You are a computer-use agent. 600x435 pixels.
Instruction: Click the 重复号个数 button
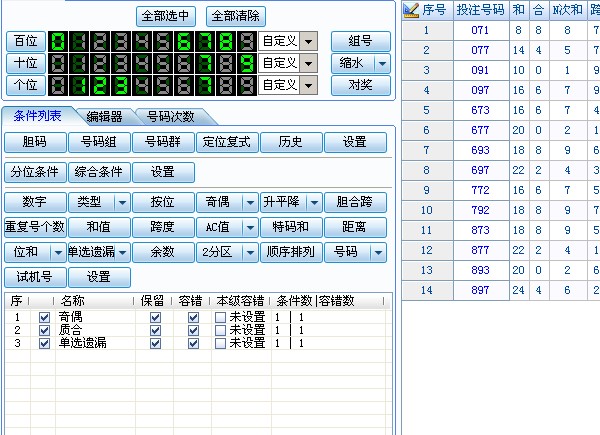35,228
